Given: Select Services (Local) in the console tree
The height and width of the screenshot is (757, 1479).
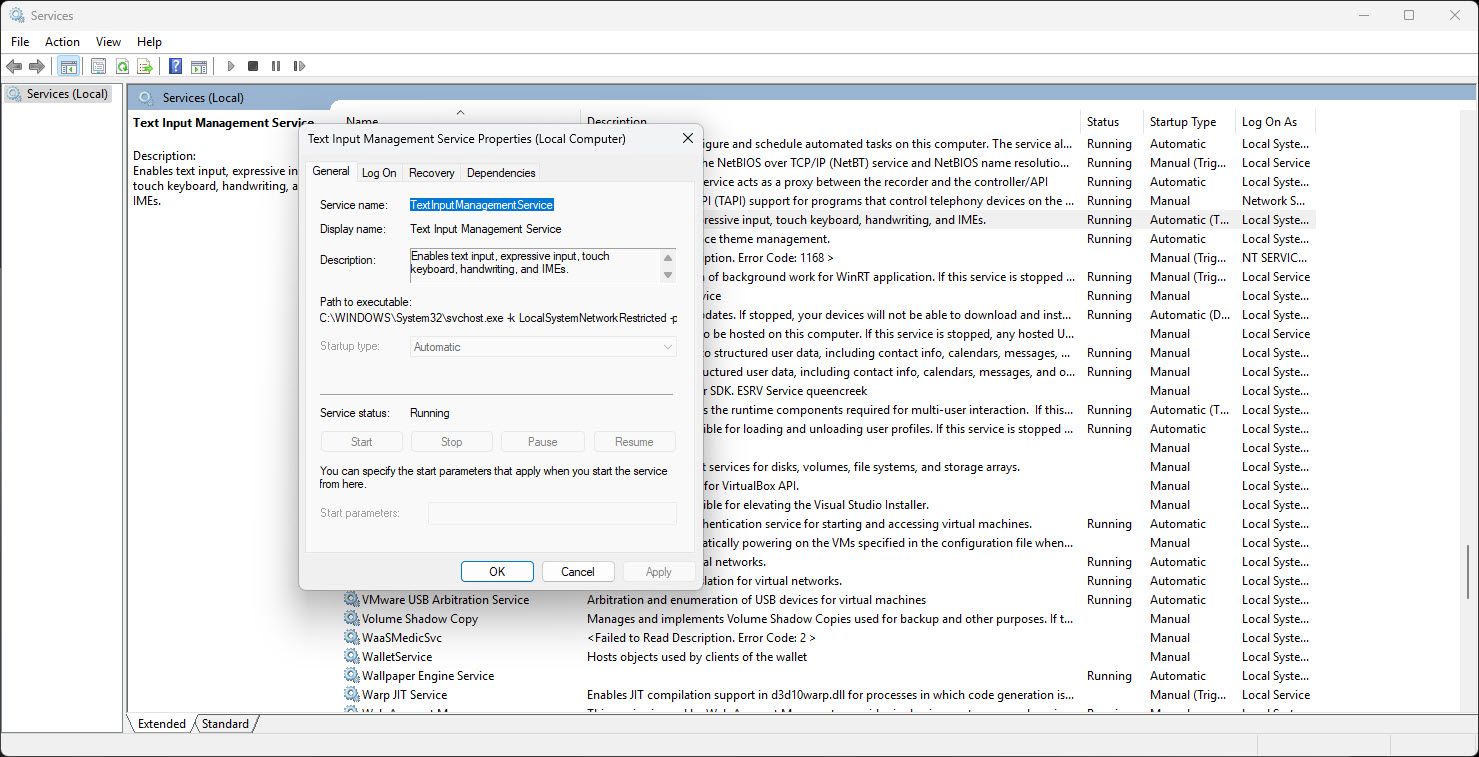Looking at the screenshot, I should (x=66, y=94).
